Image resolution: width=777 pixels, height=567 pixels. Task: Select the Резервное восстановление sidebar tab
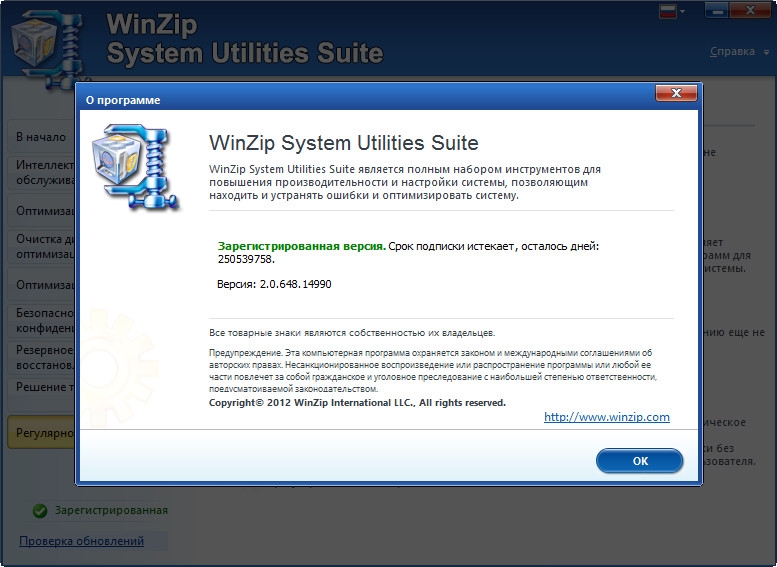point(42,357)
